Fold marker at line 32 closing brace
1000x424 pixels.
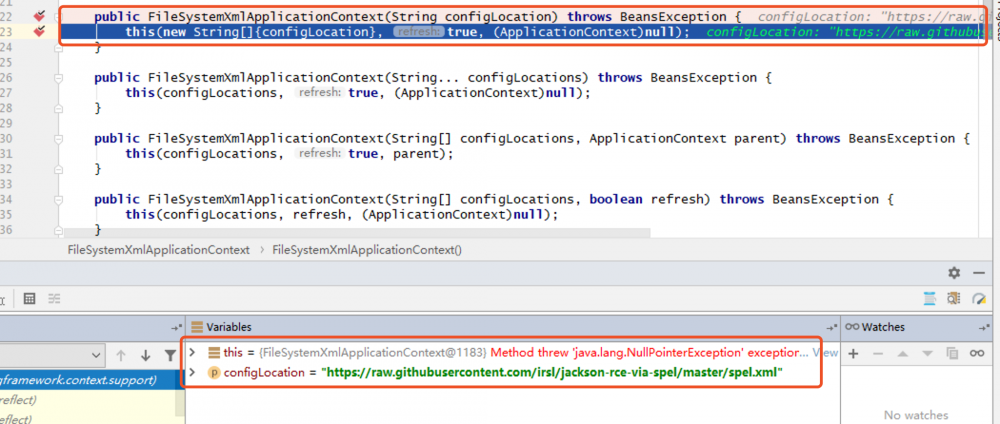click(59, 169)
